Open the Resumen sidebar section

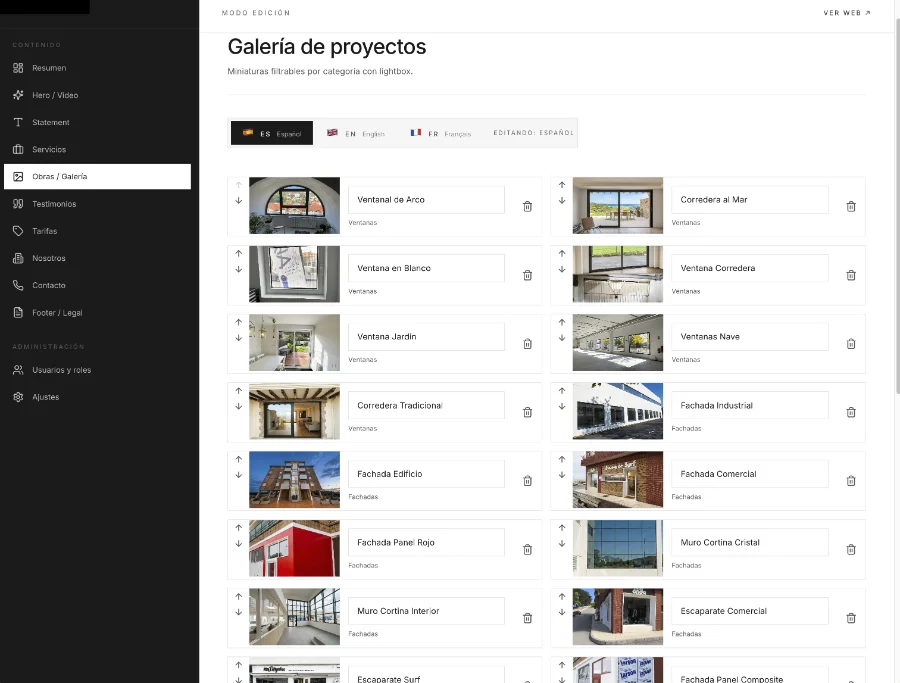(97, 68)
